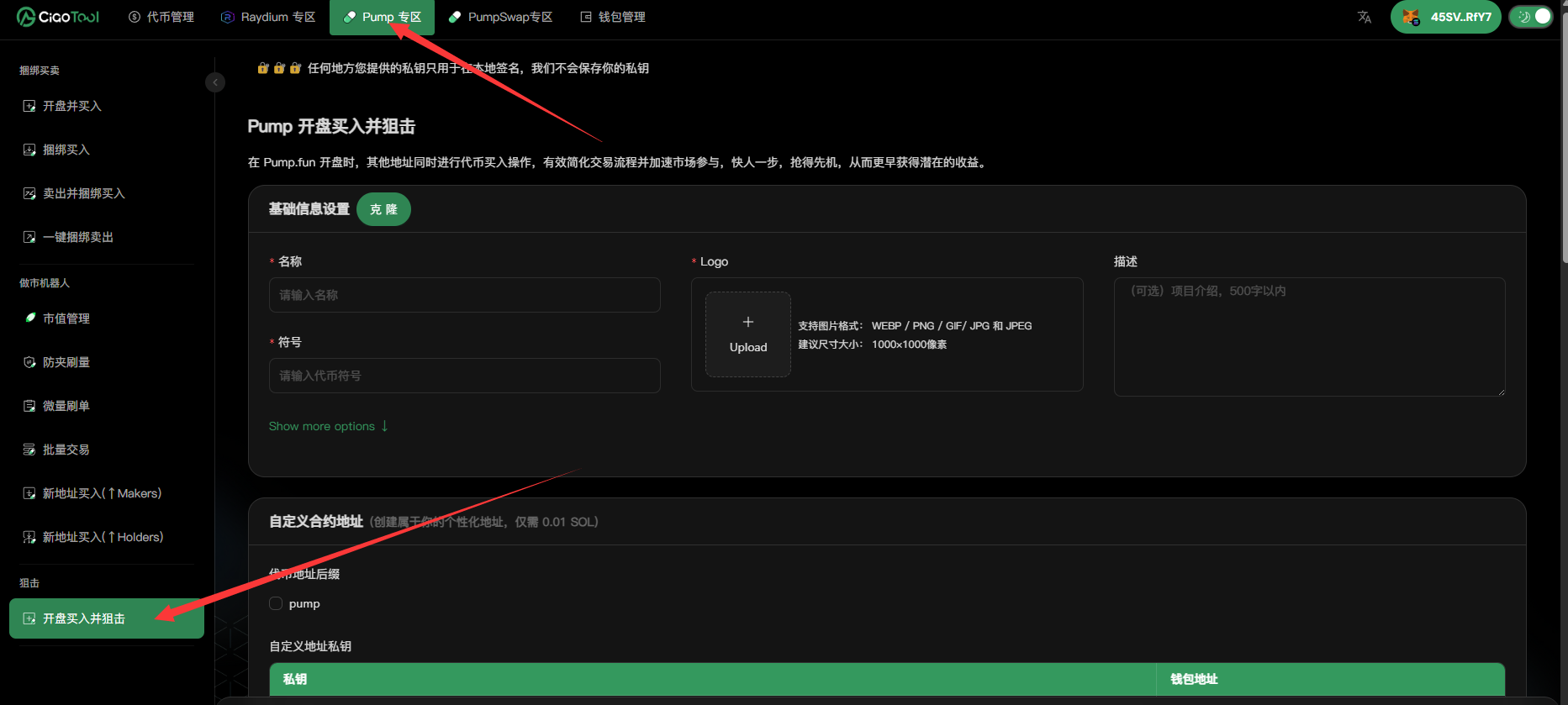The height and width of the screenshot is (705, 1568).
Task: Select the highlighted 开盘买入并狙击 item
Action: tap(107, 618)
